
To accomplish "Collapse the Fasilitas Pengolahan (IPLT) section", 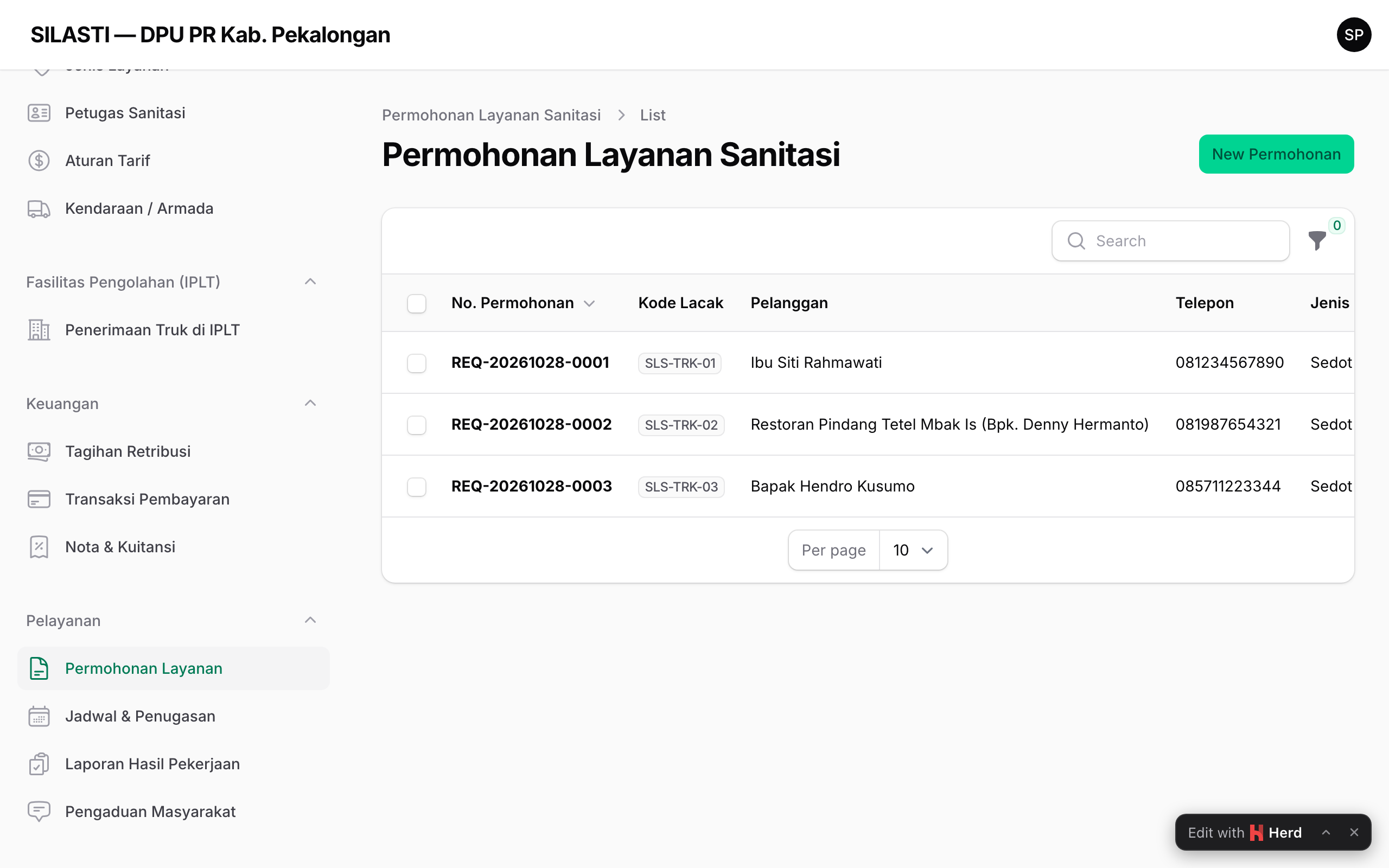I will tap(310, 282).
